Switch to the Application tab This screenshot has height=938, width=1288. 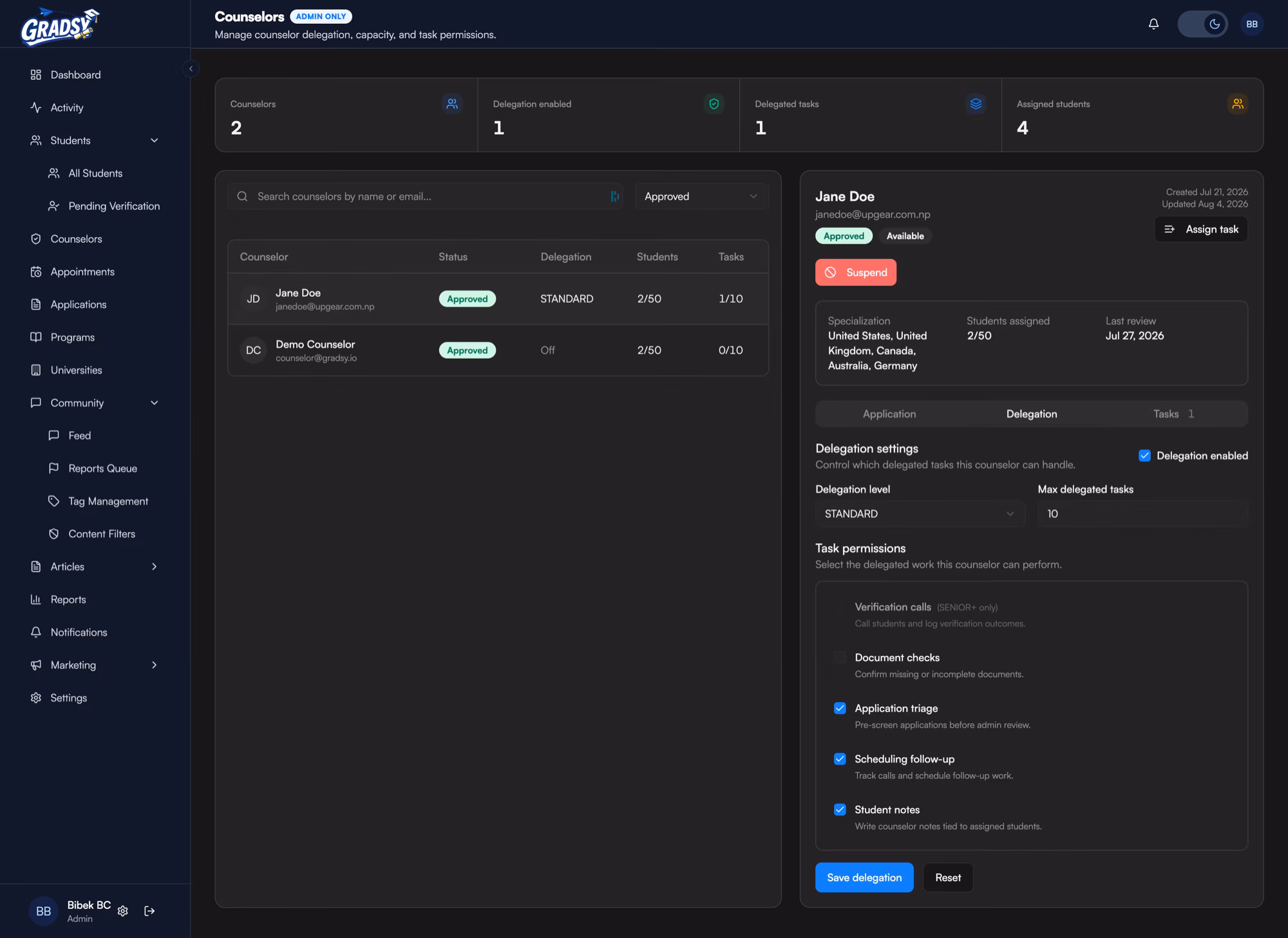(889, 414)
